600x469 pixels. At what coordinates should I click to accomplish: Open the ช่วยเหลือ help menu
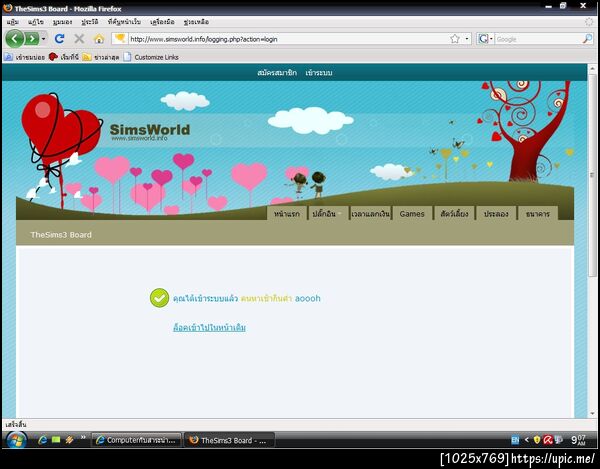196,22
